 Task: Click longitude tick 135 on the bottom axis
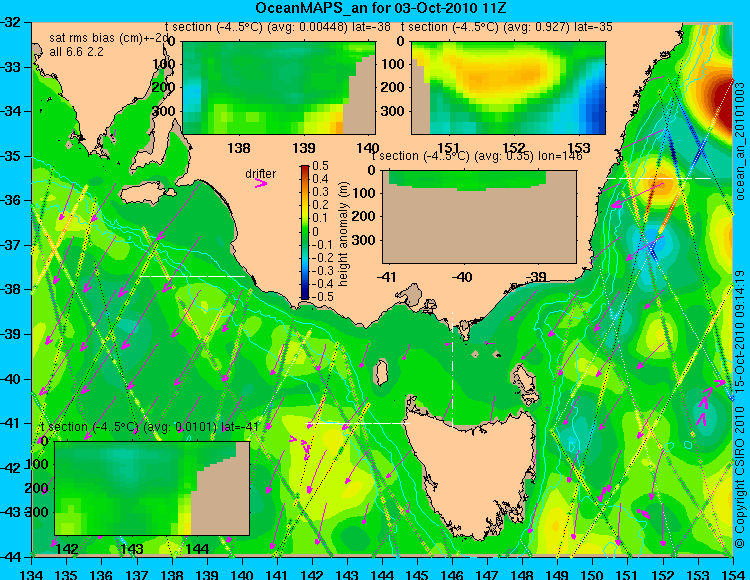(x=67, y=574)
